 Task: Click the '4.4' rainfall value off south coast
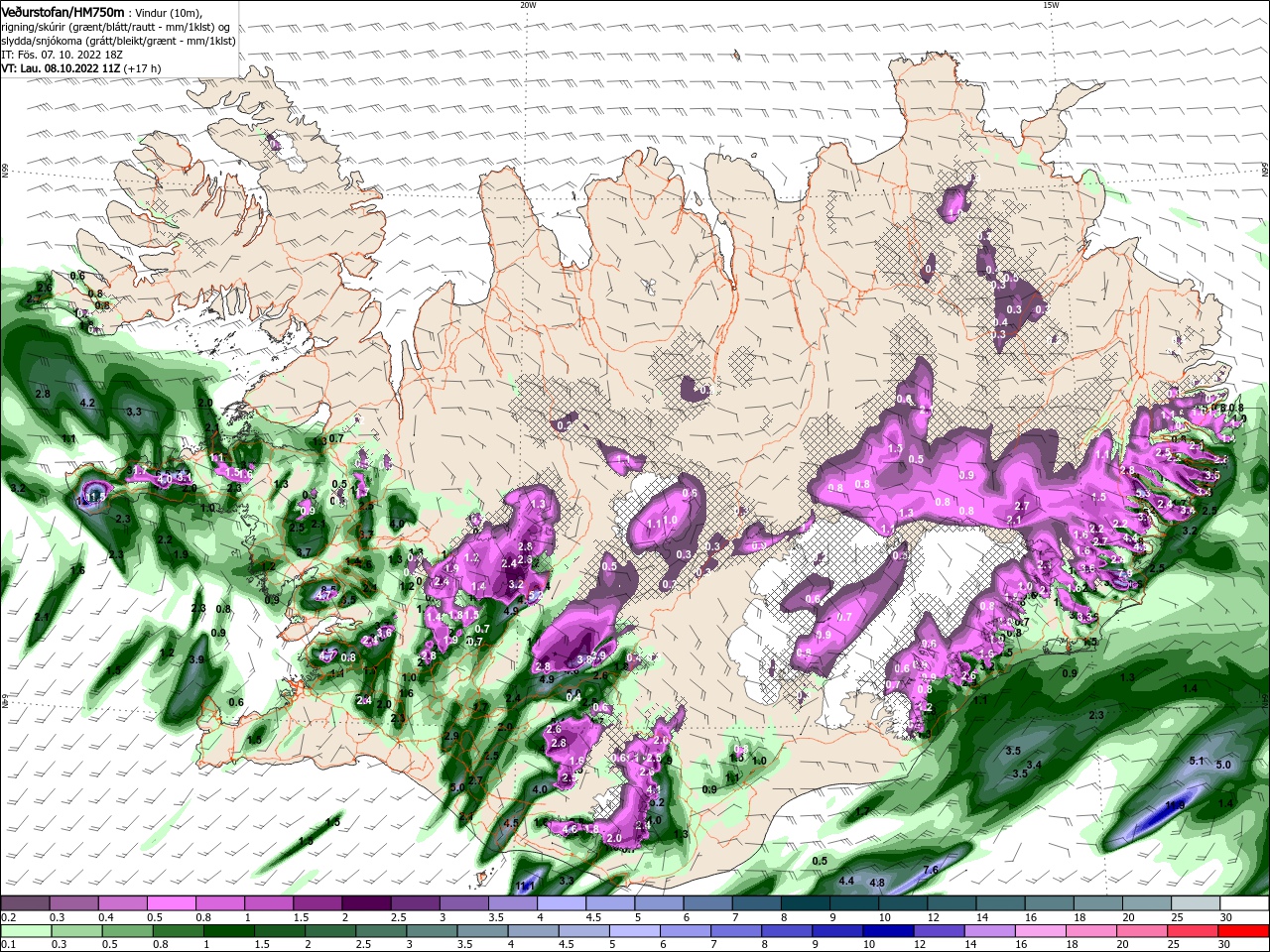click(846, 881)
